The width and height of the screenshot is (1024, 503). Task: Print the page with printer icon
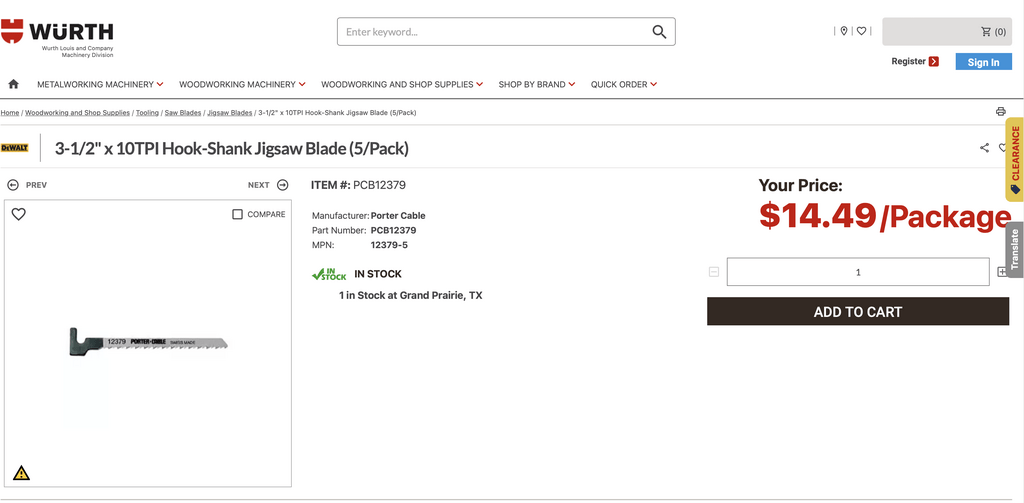[1000, 112]
